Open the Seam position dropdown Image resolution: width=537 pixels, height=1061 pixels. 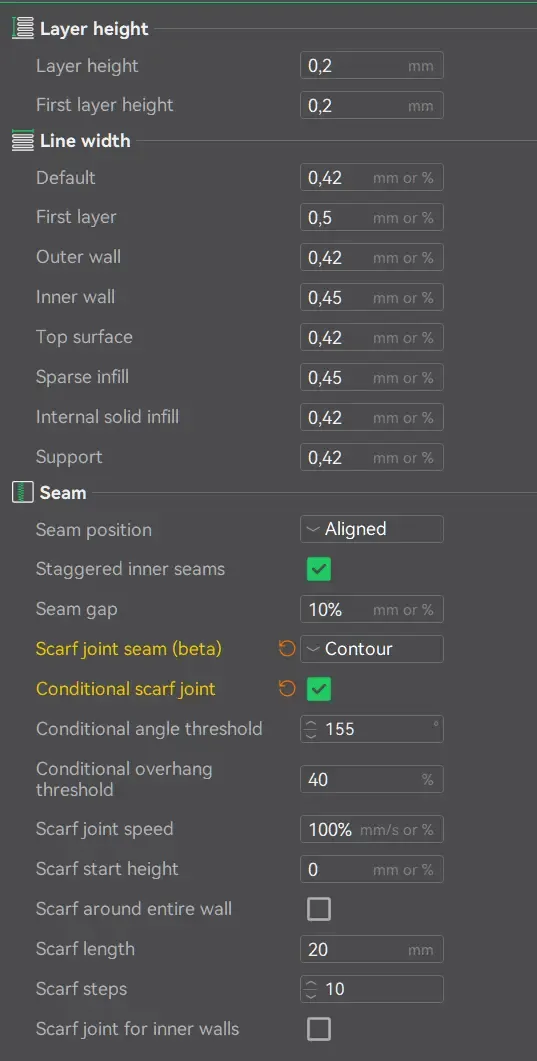click(372, 529)
